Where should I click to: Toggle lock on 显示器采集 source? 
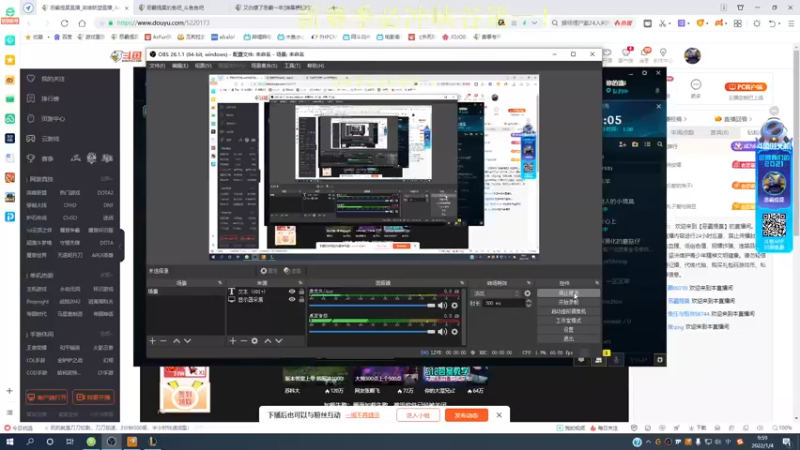[x=302, y=299]
